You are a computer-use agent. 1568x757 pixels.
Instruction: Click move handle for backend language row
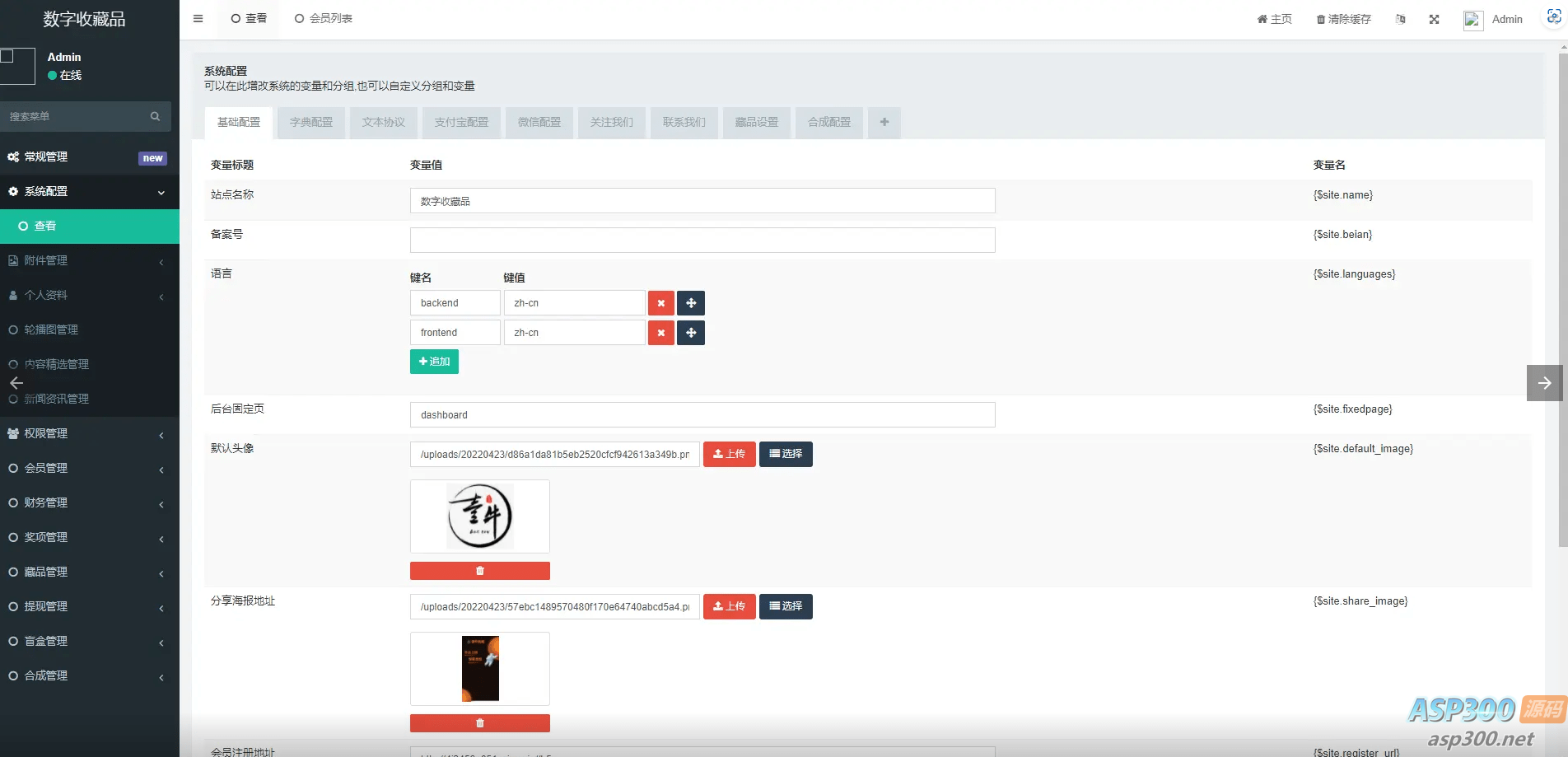[x=691, y=303]
